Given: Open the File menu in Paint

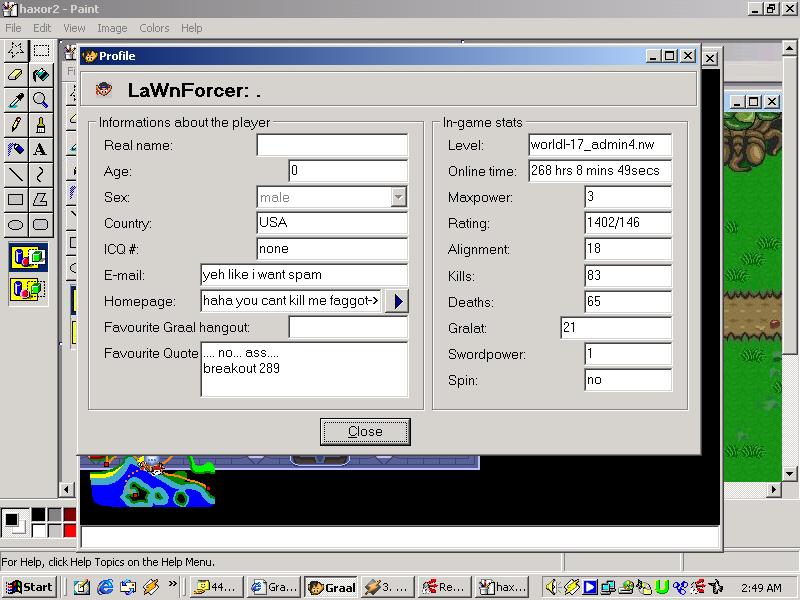Looking at the screenshot, I should (13, 28).
